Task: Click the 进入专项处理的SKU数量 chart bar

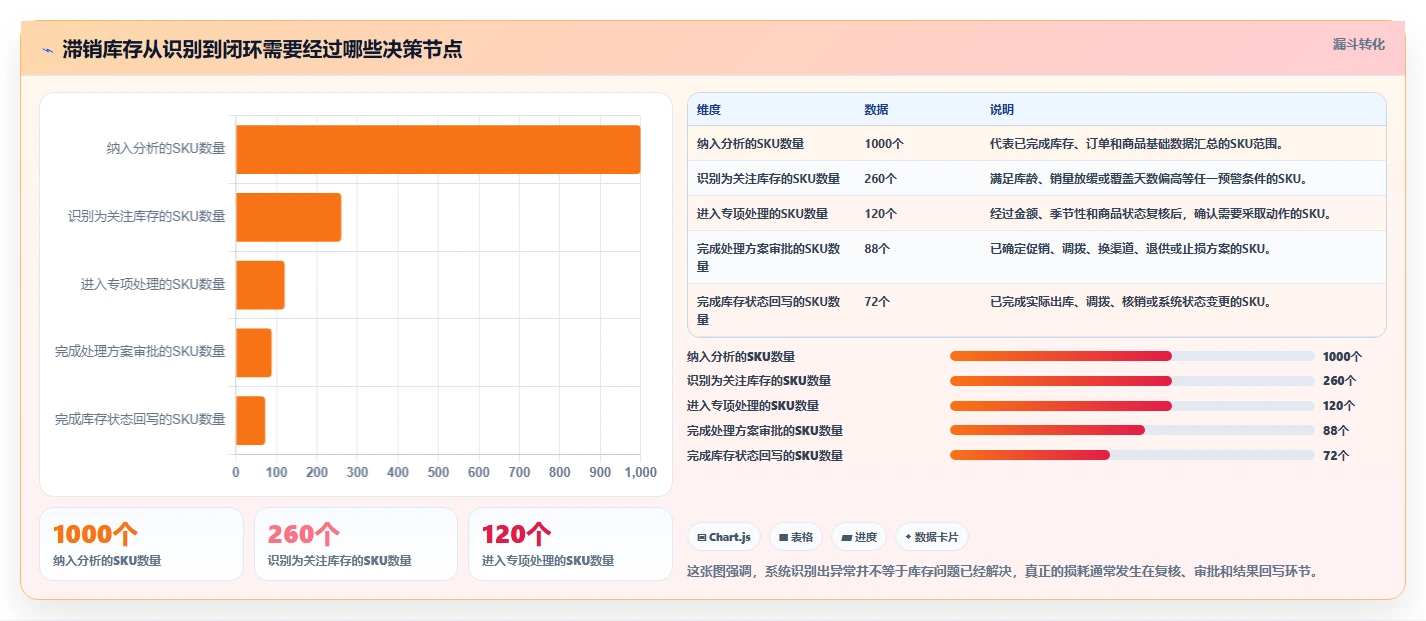Action: (260, 284)
